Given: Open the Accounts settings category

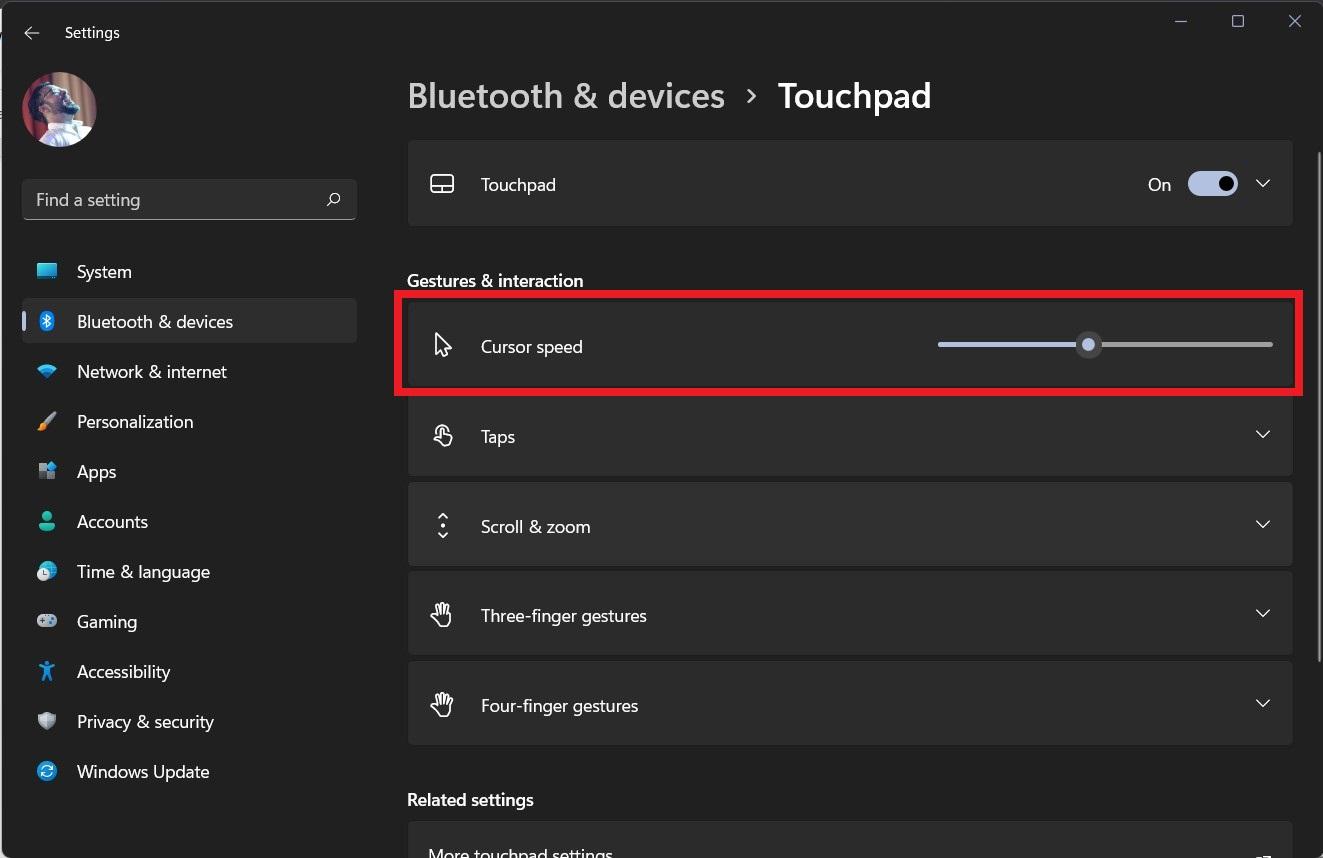Looking at the screenshot, I should 112,522.
